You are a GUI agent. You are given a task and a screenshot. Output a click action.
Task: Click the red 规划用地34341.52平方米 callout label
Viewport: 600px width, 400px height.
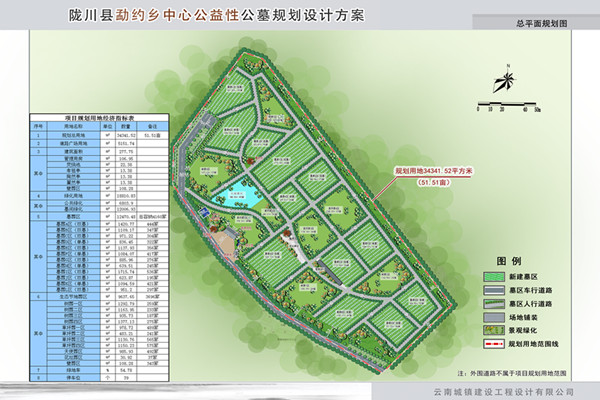pyautogui.click(x=433, y=172)
